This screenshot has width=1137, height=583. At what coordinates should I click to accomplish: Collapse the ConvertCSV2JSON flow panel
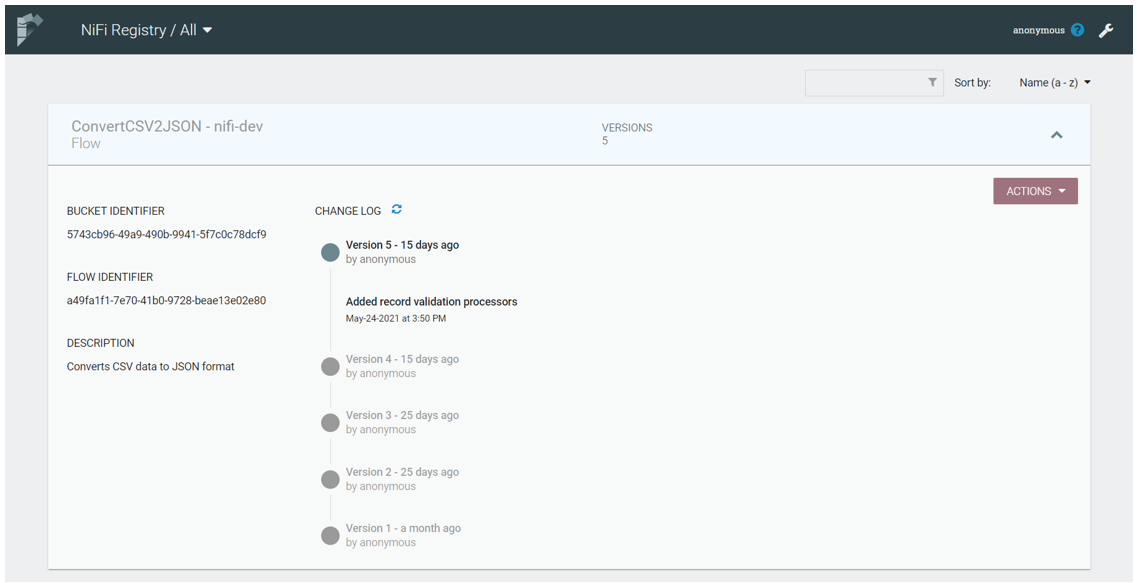point(1057,135)
